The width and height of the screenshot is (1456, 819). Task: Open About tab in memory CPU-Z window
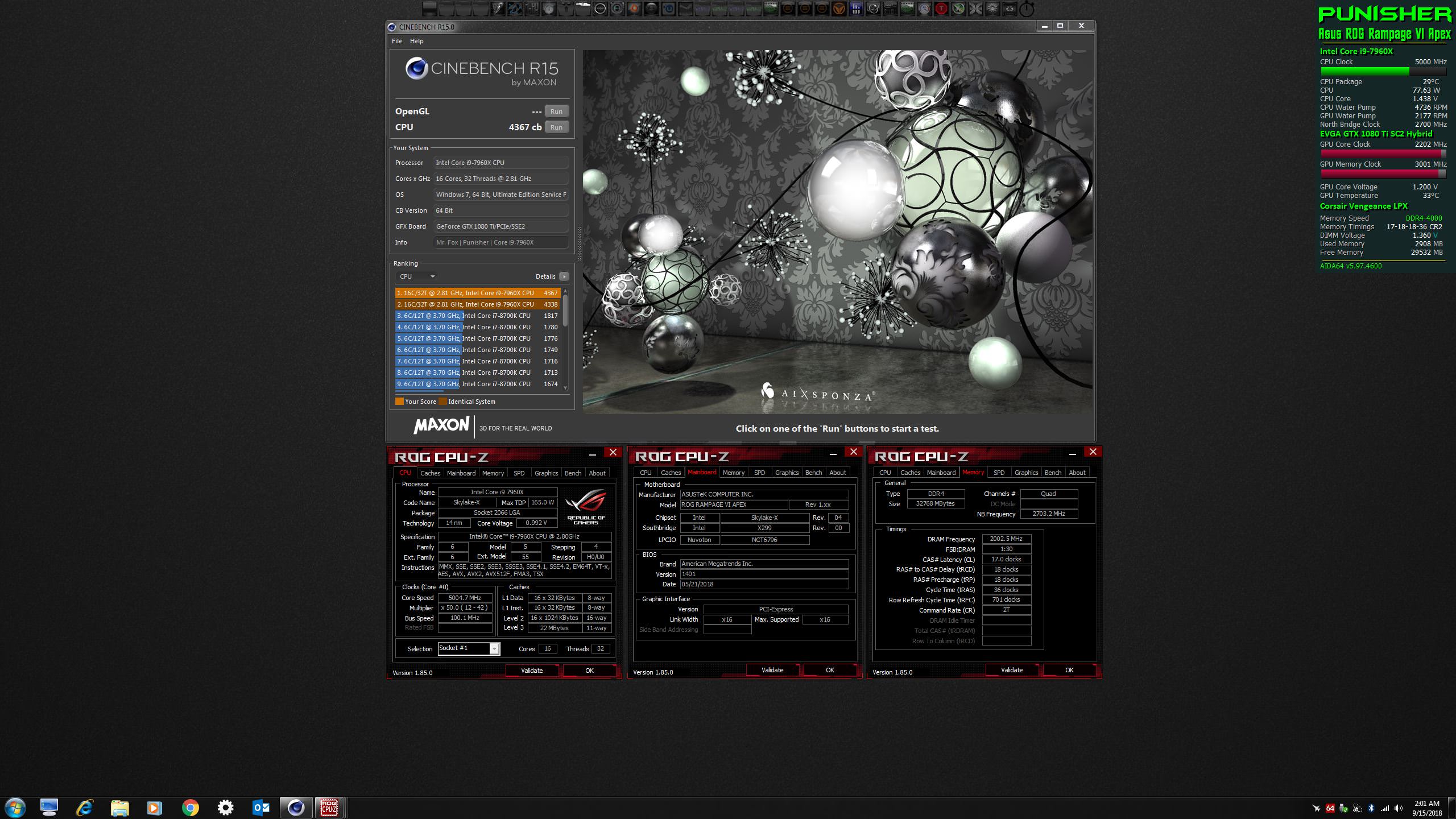(1077, 473)
